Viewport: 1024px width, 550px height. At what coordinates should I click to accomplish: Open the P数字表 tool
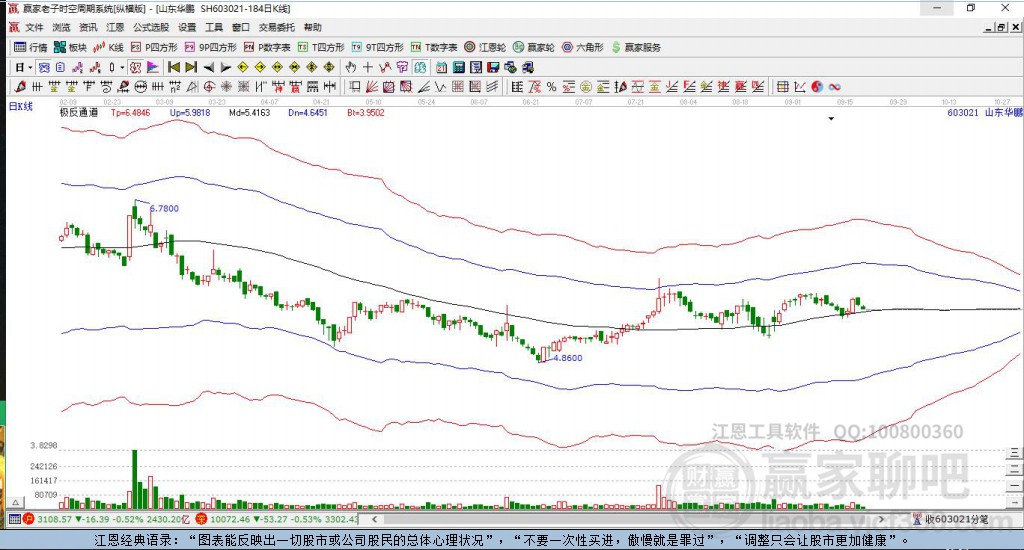point(267,47)
